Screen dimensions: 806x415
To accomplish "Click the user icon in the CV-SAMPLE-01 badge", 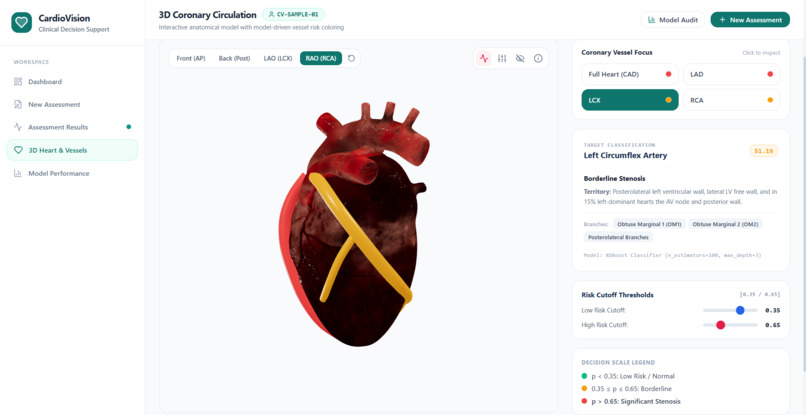I will coord(271,14).
